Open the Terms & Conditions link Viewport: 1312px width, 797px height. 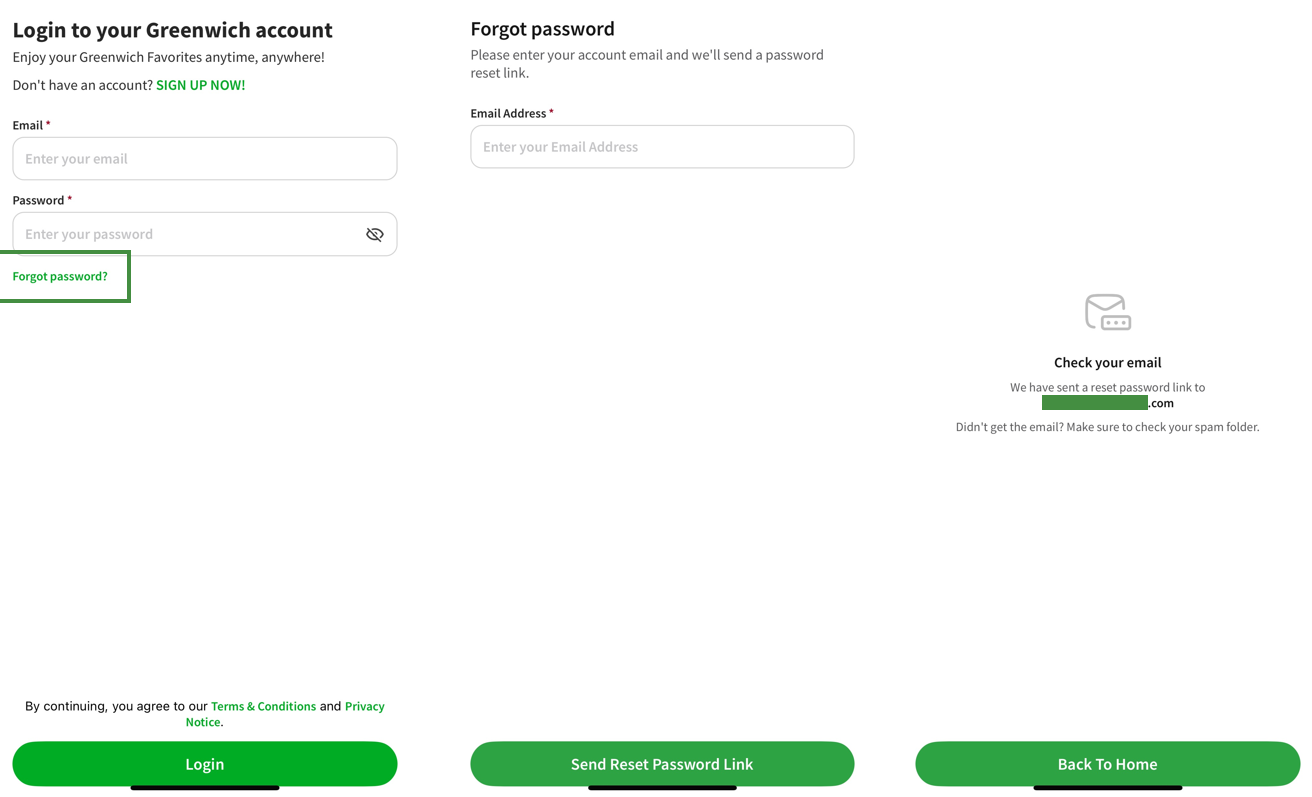click(x=263, y=706)
